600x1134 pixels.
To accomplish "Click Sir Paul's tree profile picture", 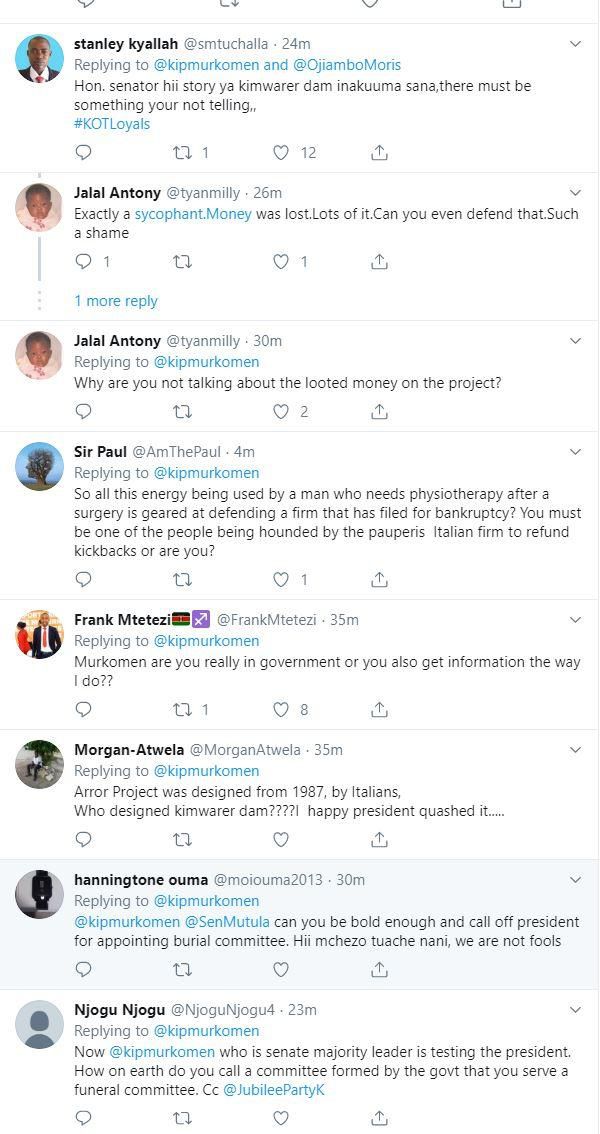I will [40, 467].
